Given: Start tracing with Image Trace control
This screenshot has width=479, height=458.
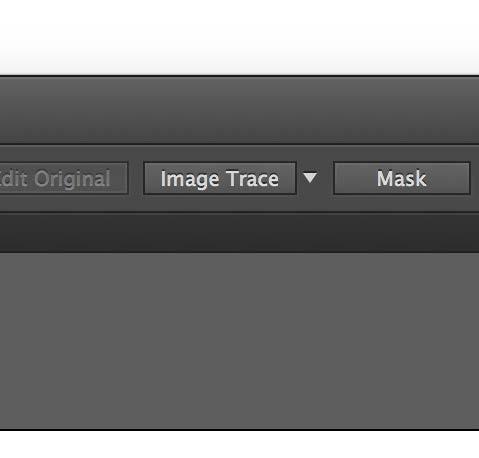Looking at the screenshot, I should [220, 178].
